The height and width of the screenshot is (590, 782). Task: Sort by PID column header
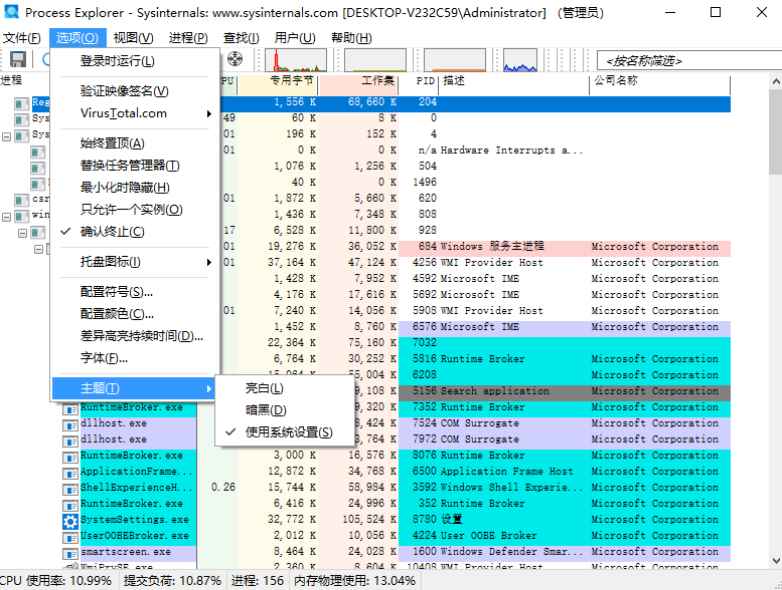tap(418, 83)
